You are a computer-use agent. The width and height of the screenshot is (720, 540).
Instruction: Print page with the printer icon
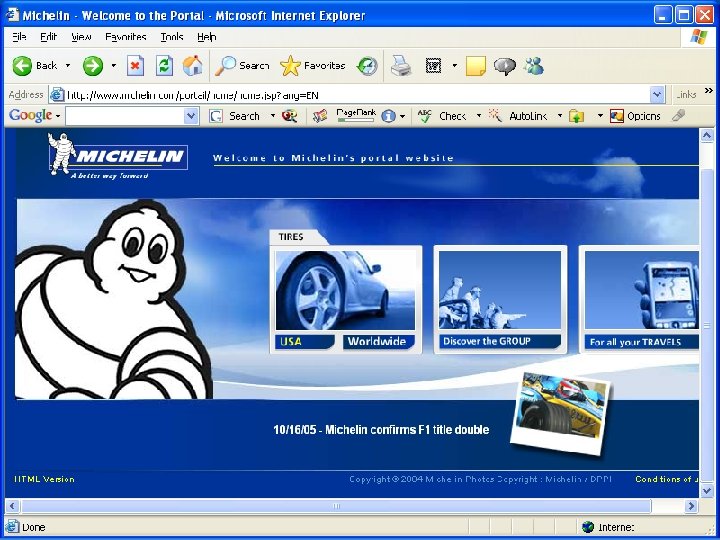400,66
